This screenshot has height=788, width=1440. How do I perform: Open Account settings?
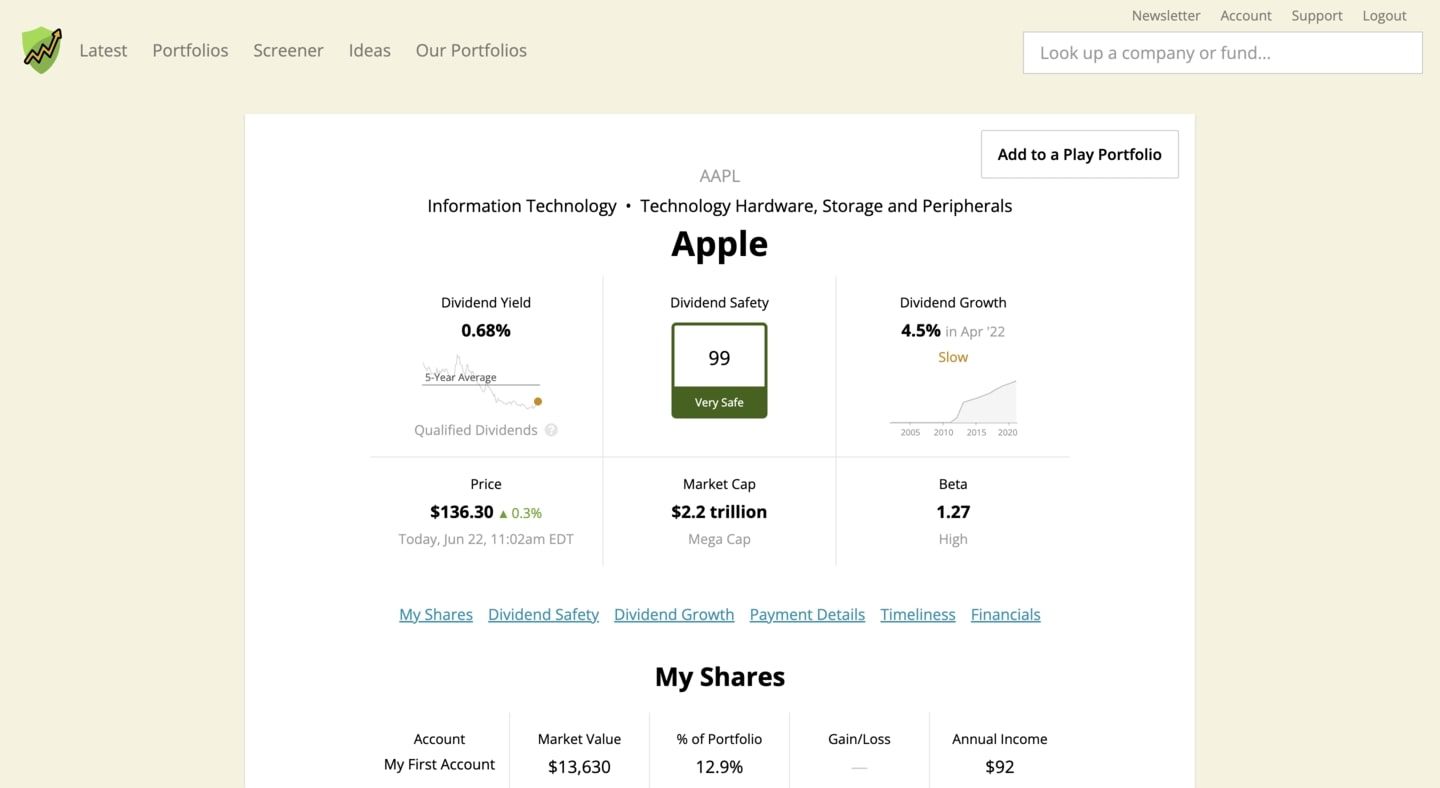pos(1245,15)
